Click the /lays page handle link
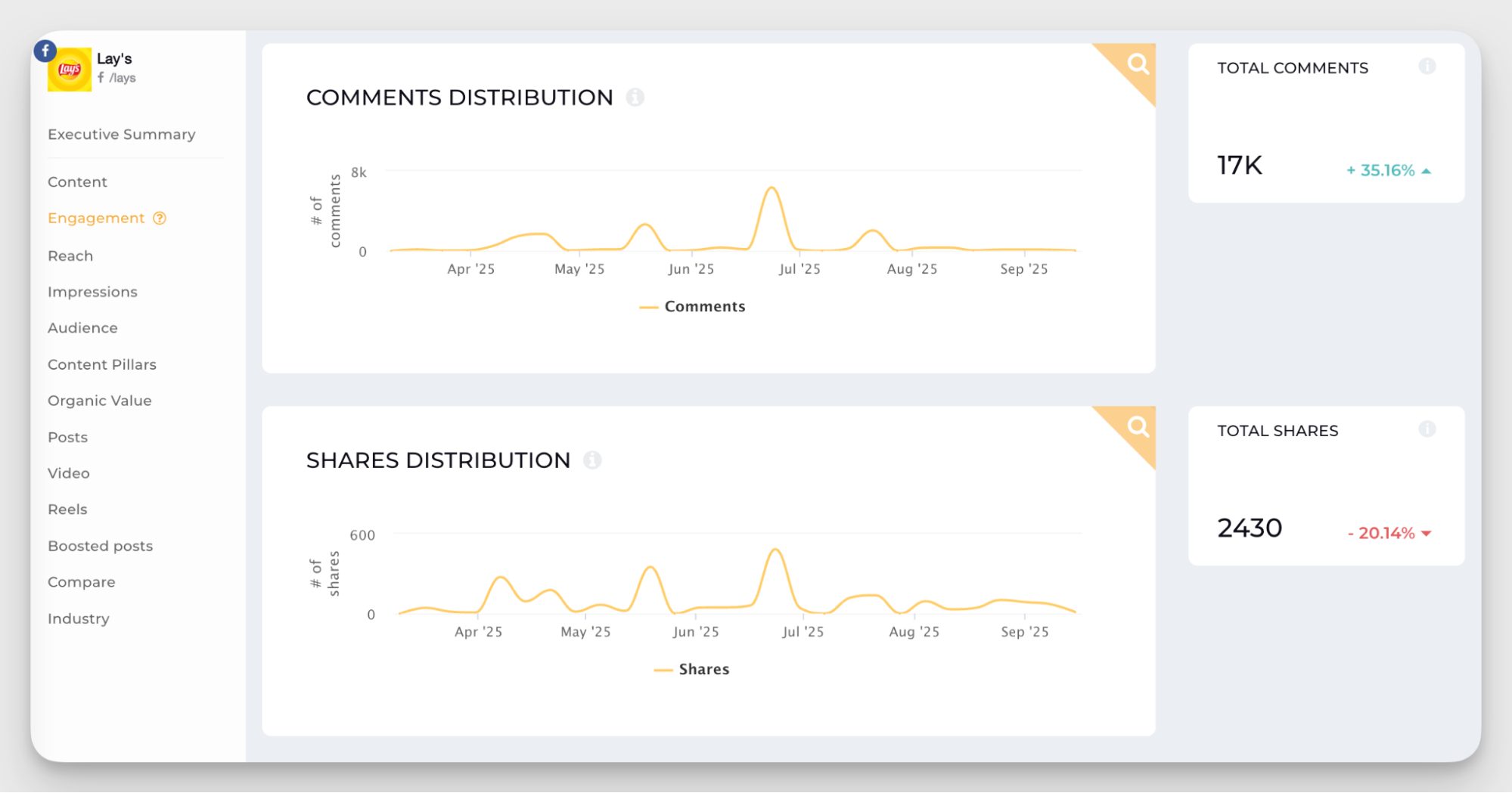The height and width of the screenshot is (793, 1512). click(122, 77)
